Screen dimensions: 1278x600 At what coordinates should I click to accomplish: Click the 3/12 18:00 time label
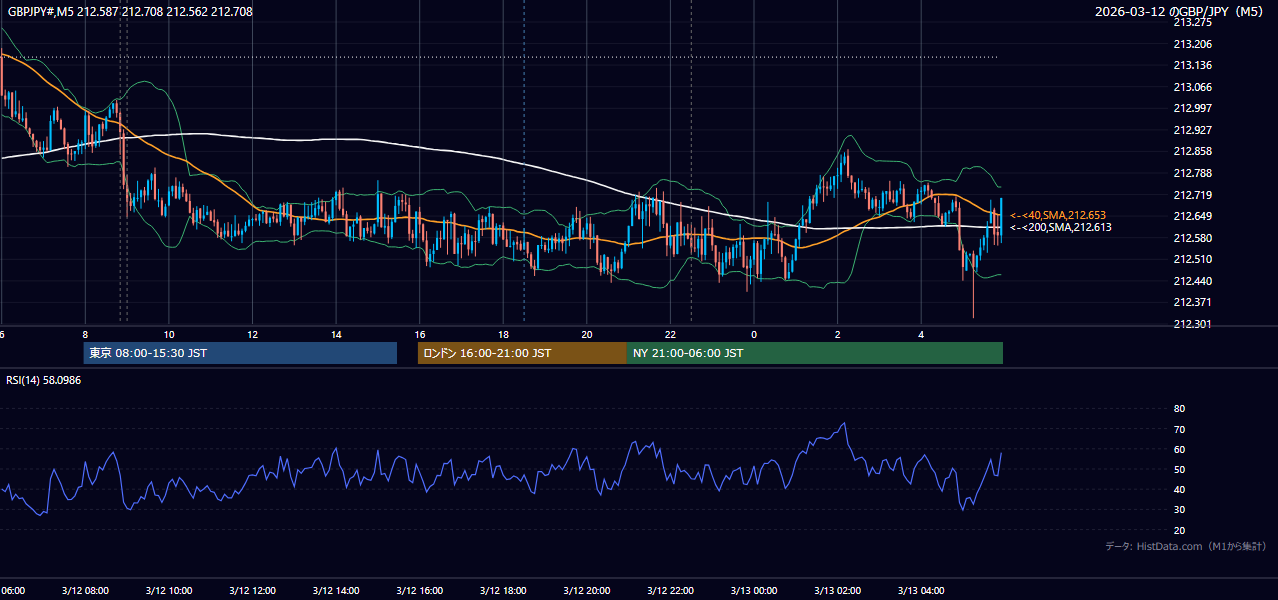tap(503, 591)
